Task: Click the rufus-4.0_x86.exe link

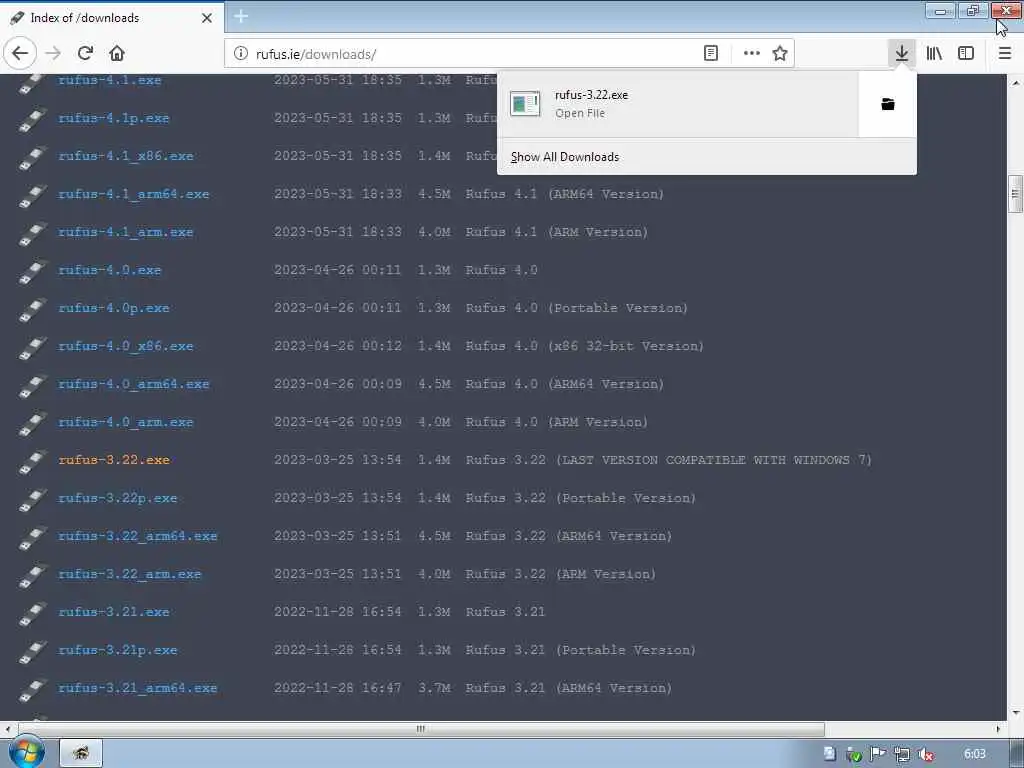Action: (125, 346)
